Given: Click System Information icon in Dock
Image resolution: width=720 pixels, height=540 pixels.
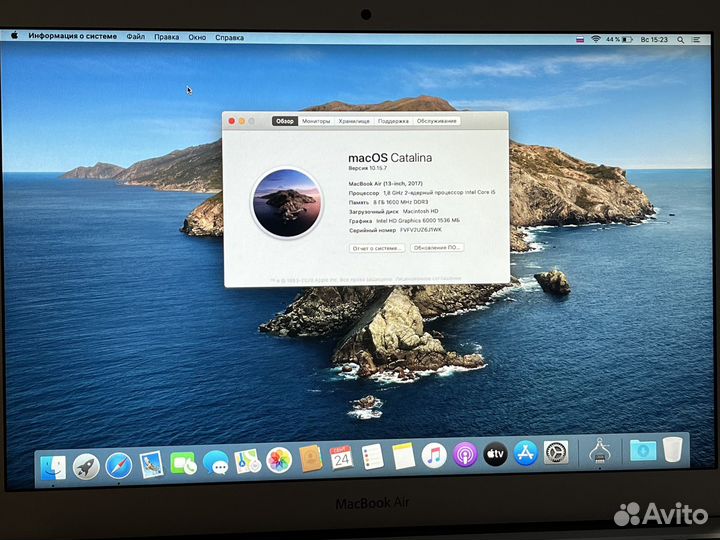Looking at the screenshot, I should click(x=599, y=451).
